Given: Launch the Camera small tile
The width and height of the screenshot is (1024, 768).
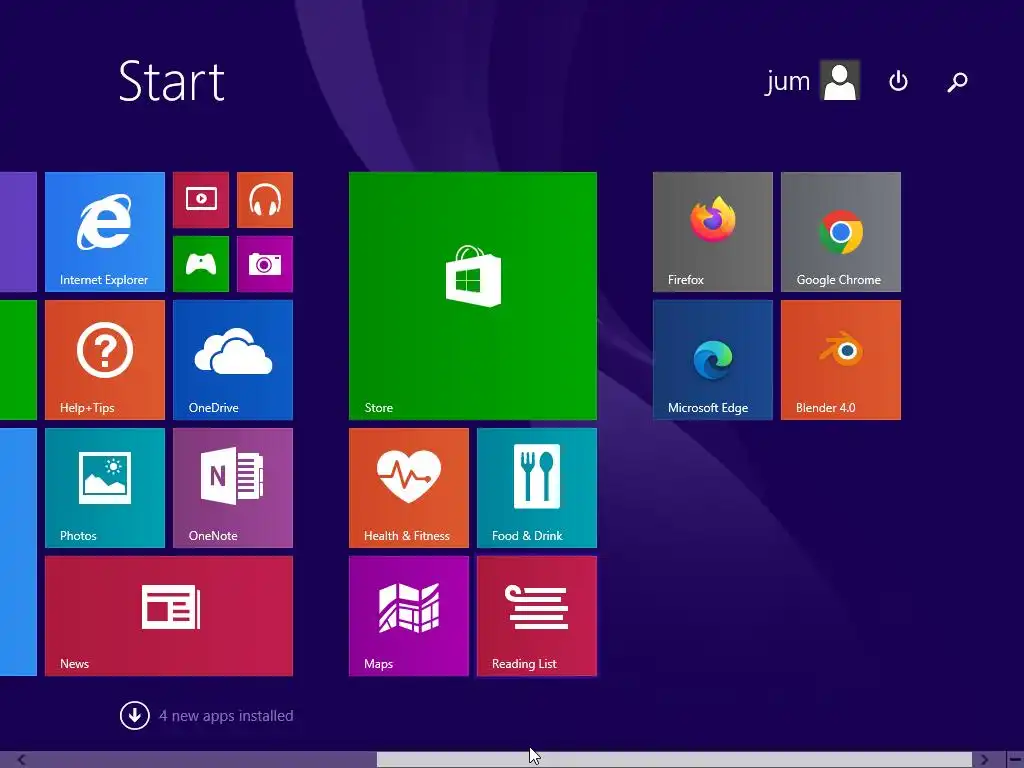Looking at the screenshot, I should tap(265, 264).
